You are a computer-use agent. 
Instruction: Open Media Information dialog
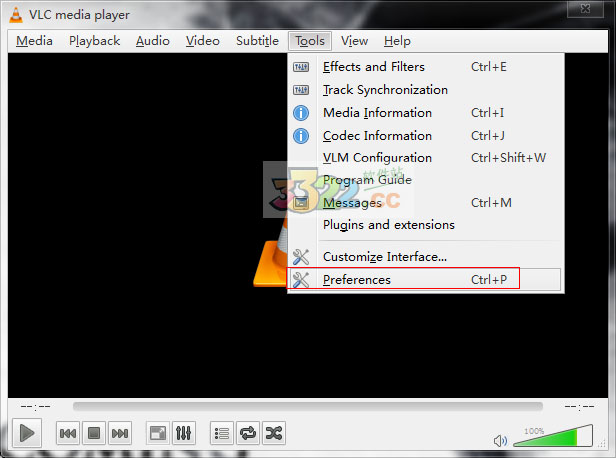tap(426, 113)
